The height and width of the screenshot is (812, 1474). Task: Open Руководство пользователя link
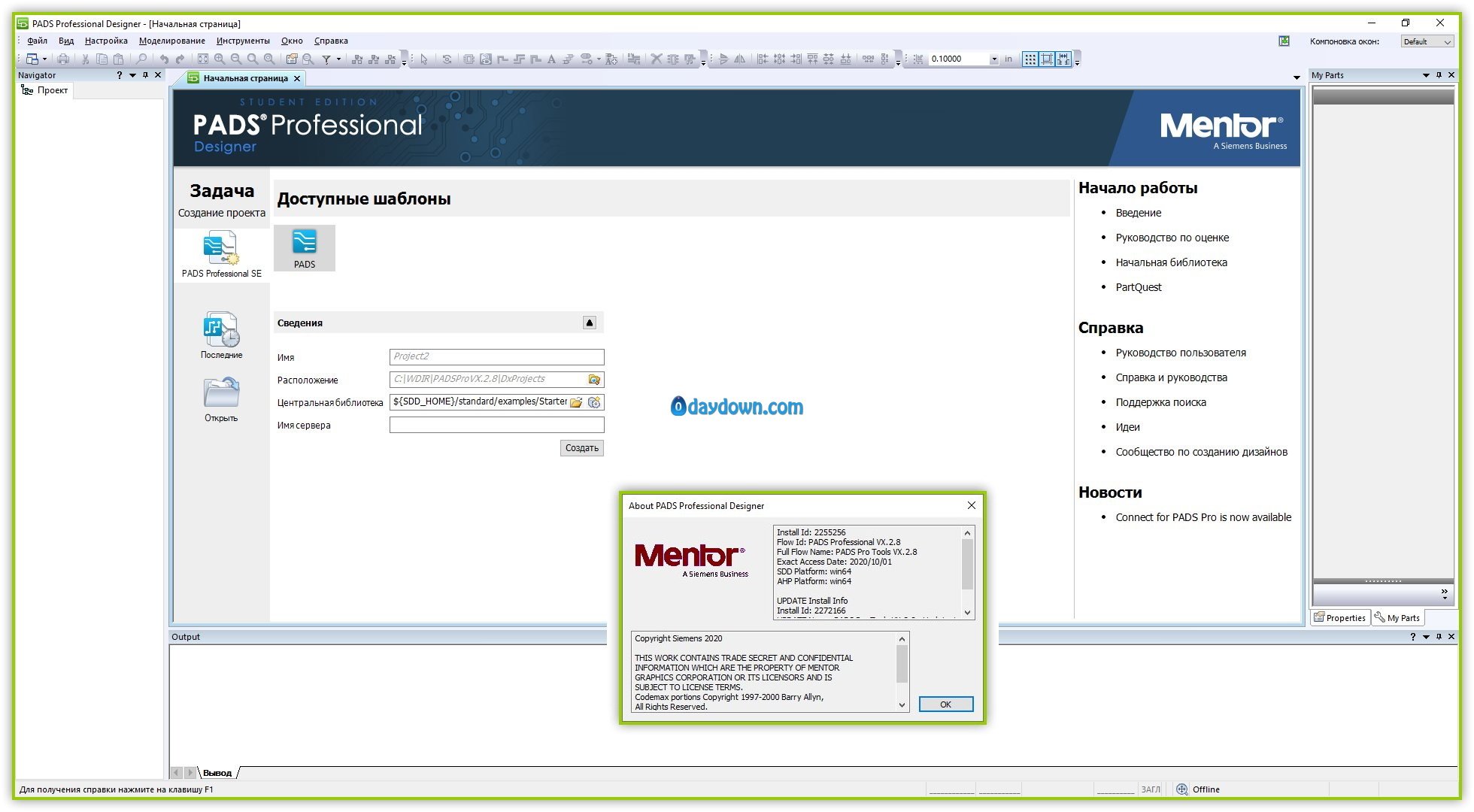coord(1181,353)
